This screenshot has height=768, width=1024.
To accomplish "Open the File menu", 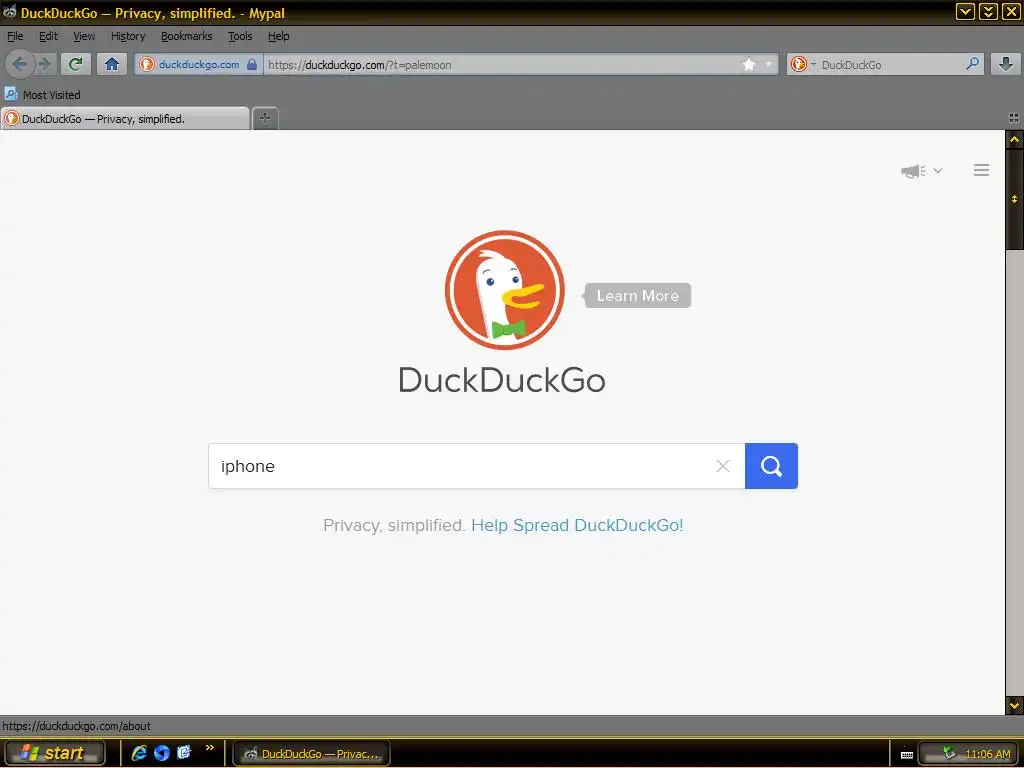I will tap(15, 36).
